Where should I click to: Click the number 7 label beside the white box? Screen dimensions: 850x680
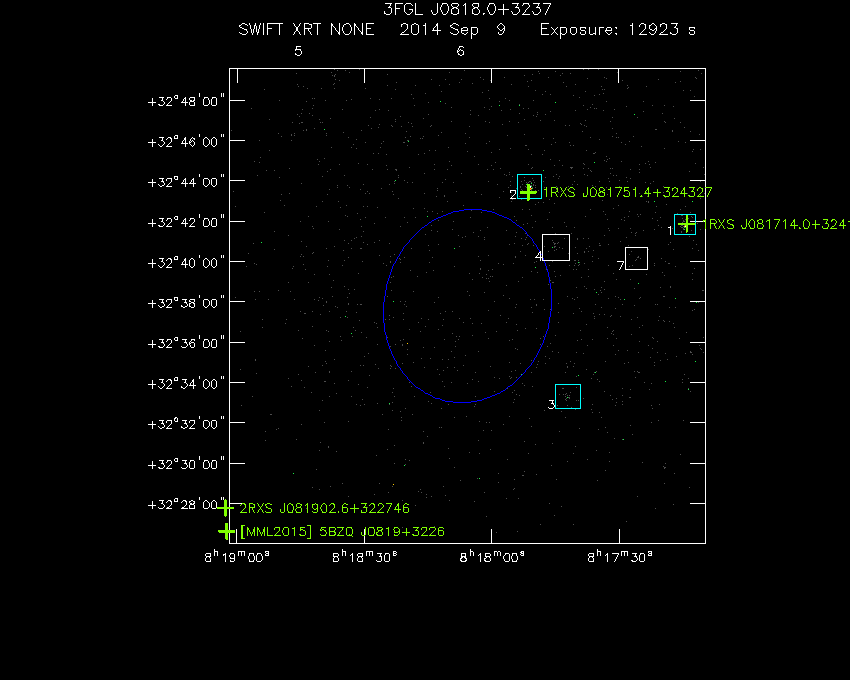click(x=621, y=266)
